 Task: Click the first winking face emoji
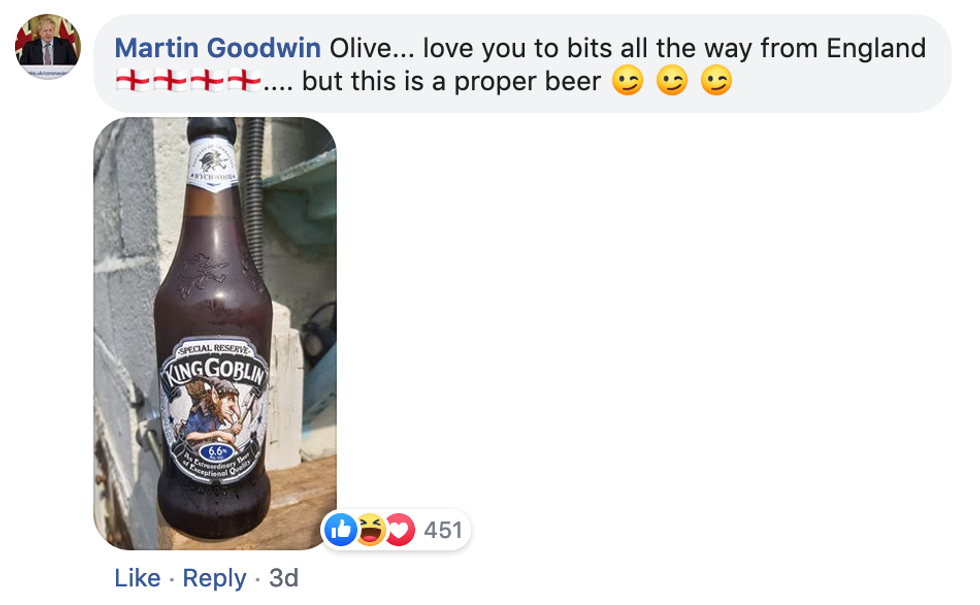628,81
